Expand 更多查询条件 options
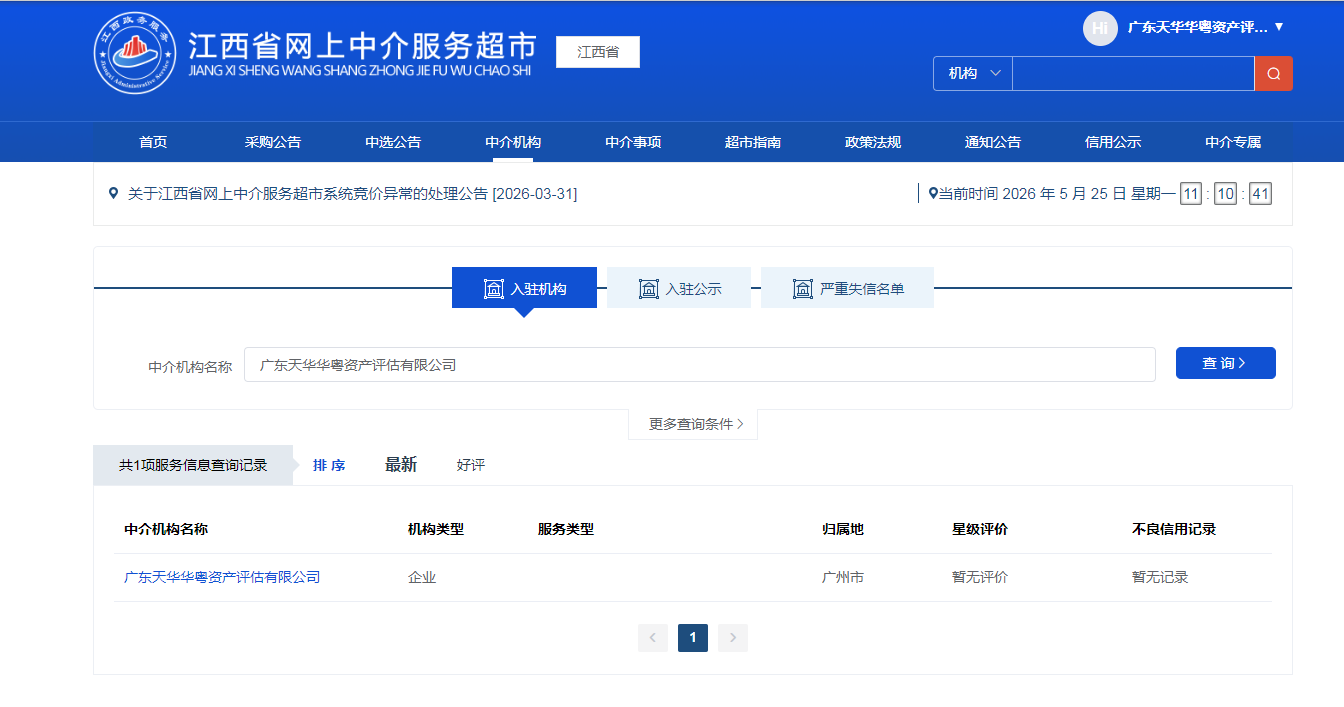Image resolution: width=1344 pixels, height=707 pixels. coord(693,424)
